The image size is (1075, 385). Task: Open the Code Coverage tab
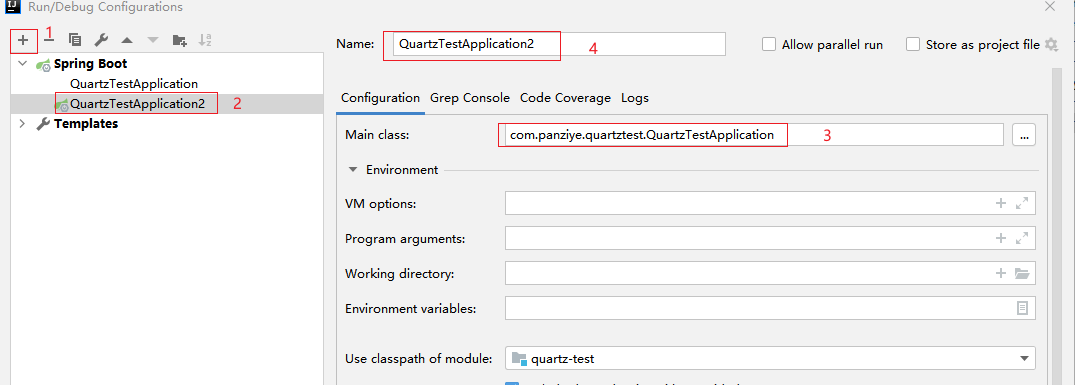tap(565, 98)
